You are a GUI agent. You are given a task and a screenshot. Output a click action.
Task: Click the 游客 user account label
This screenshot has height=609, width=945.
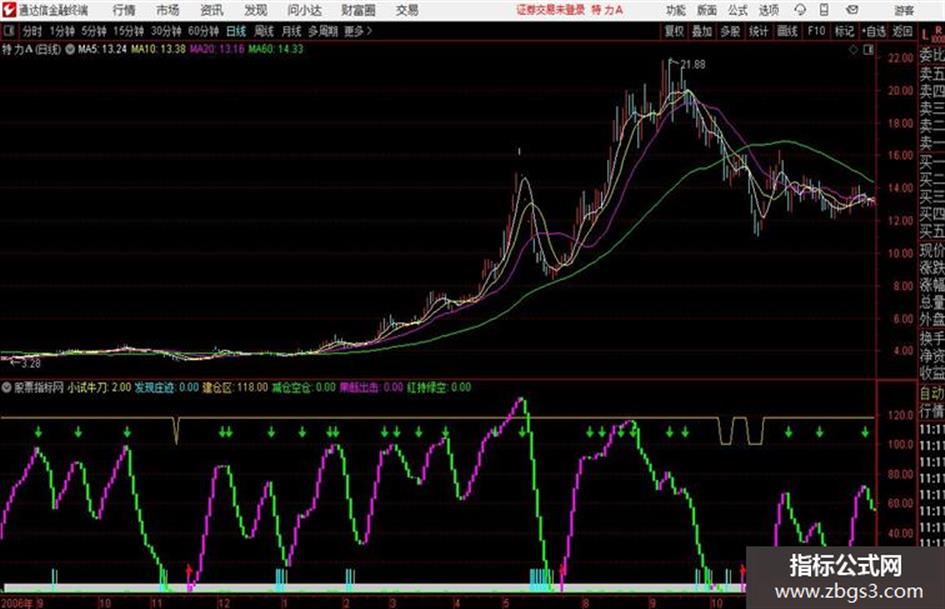(x=904, y=10)
